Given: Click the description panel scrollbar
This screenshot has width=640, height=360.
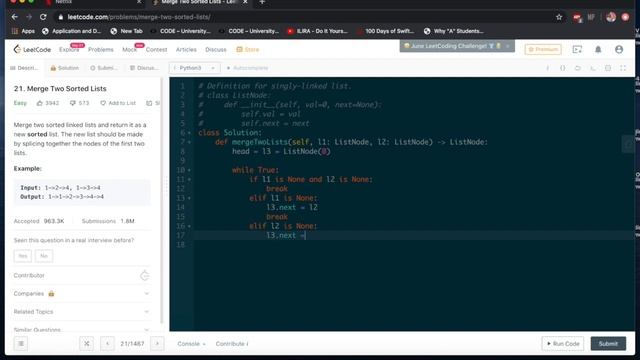Looking at the screenshot, I should coord(162,200).
